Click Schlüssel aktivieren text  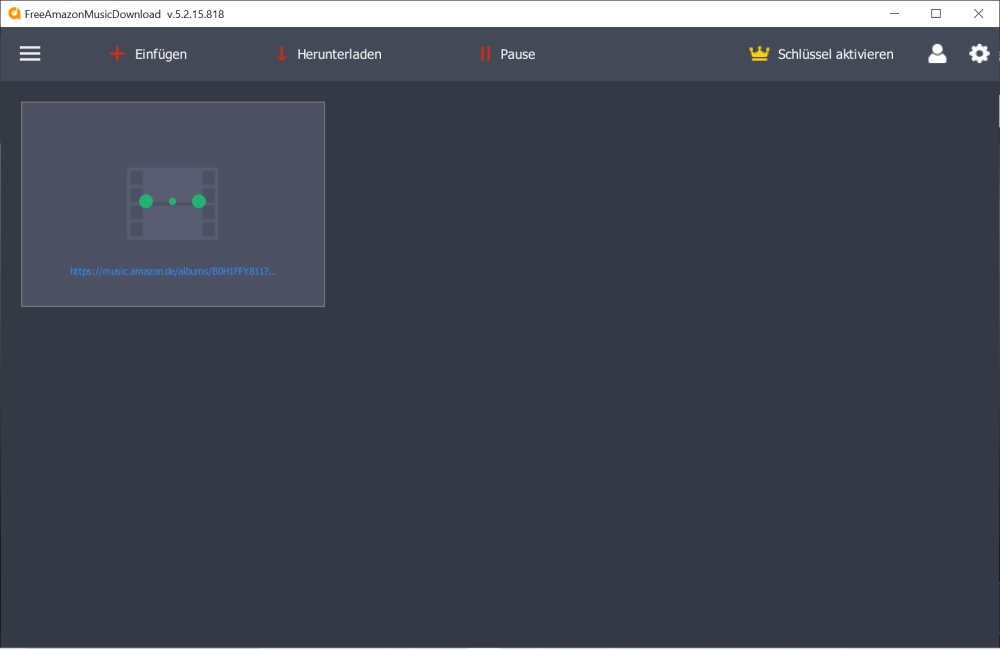click(835, 54)
